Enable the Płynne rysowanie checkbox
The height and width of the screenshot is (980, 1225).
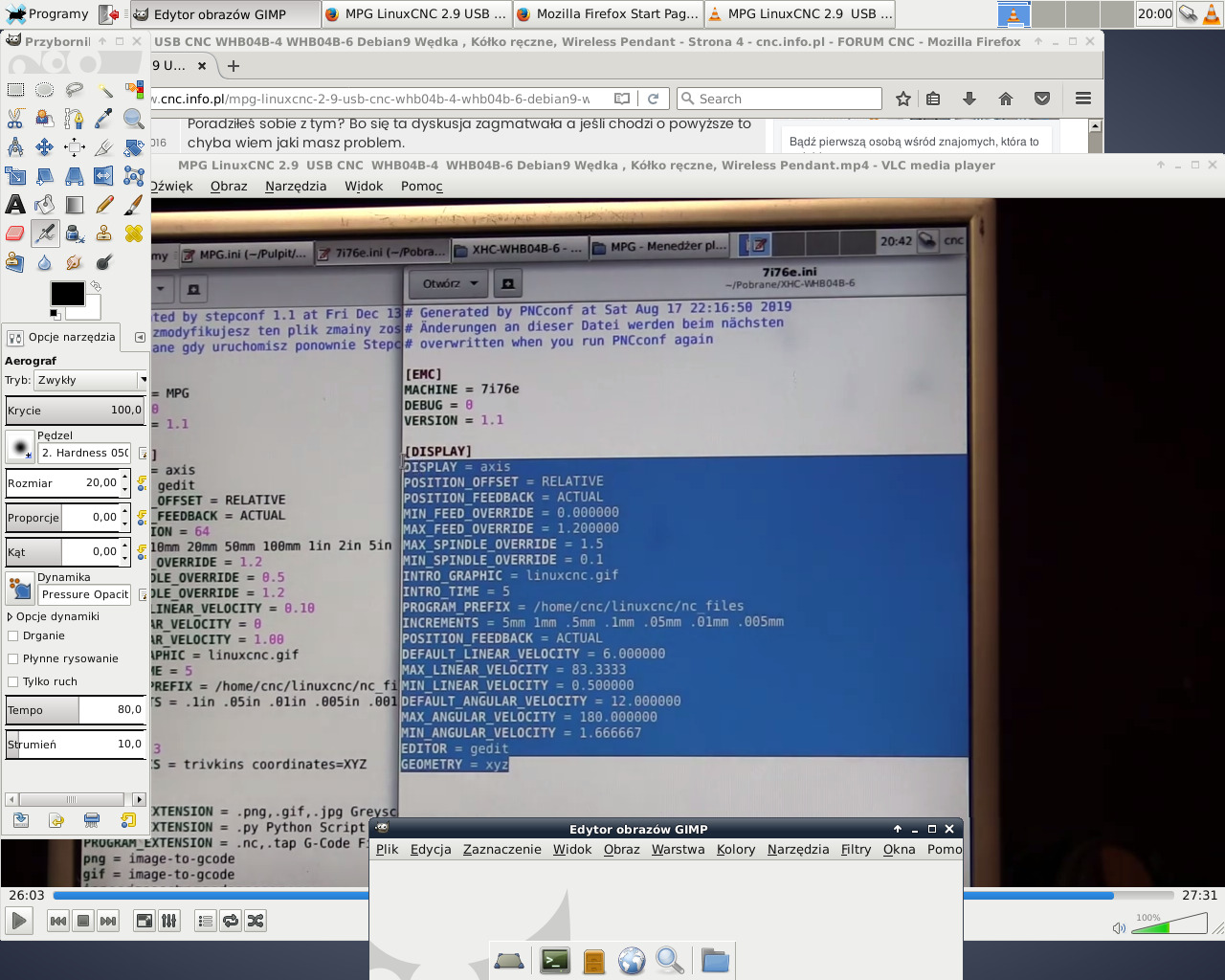pos(13,658)
